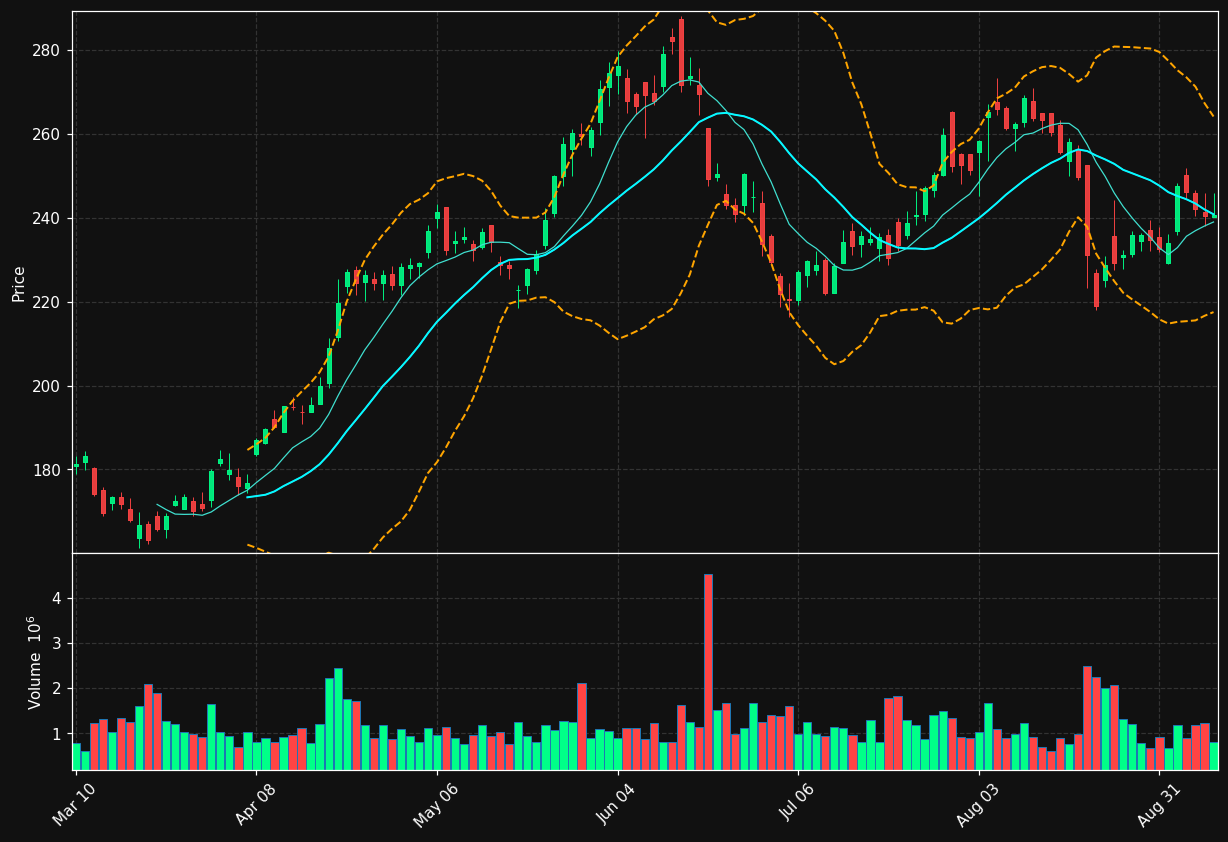
Task: Click the 280 price axis label
Action: tap(47, 51)
